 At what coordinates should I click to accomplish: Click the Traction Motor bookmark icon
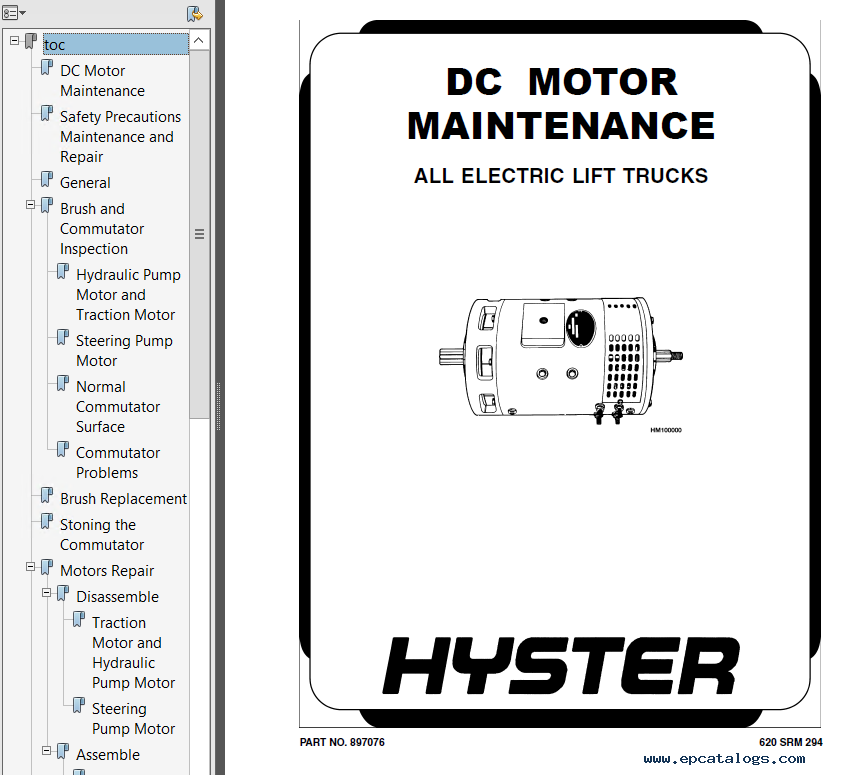click(x=79, y=619)
